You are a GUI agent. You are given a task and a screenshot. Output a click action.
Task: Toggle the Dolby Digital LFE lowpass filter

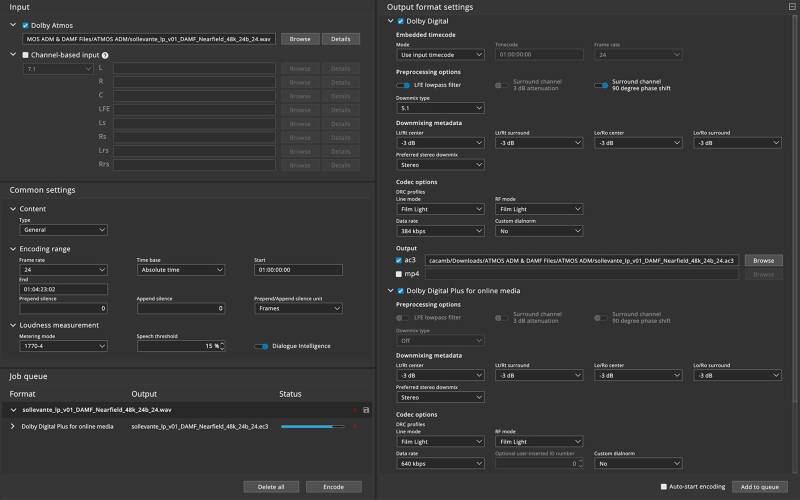(403, 85)
